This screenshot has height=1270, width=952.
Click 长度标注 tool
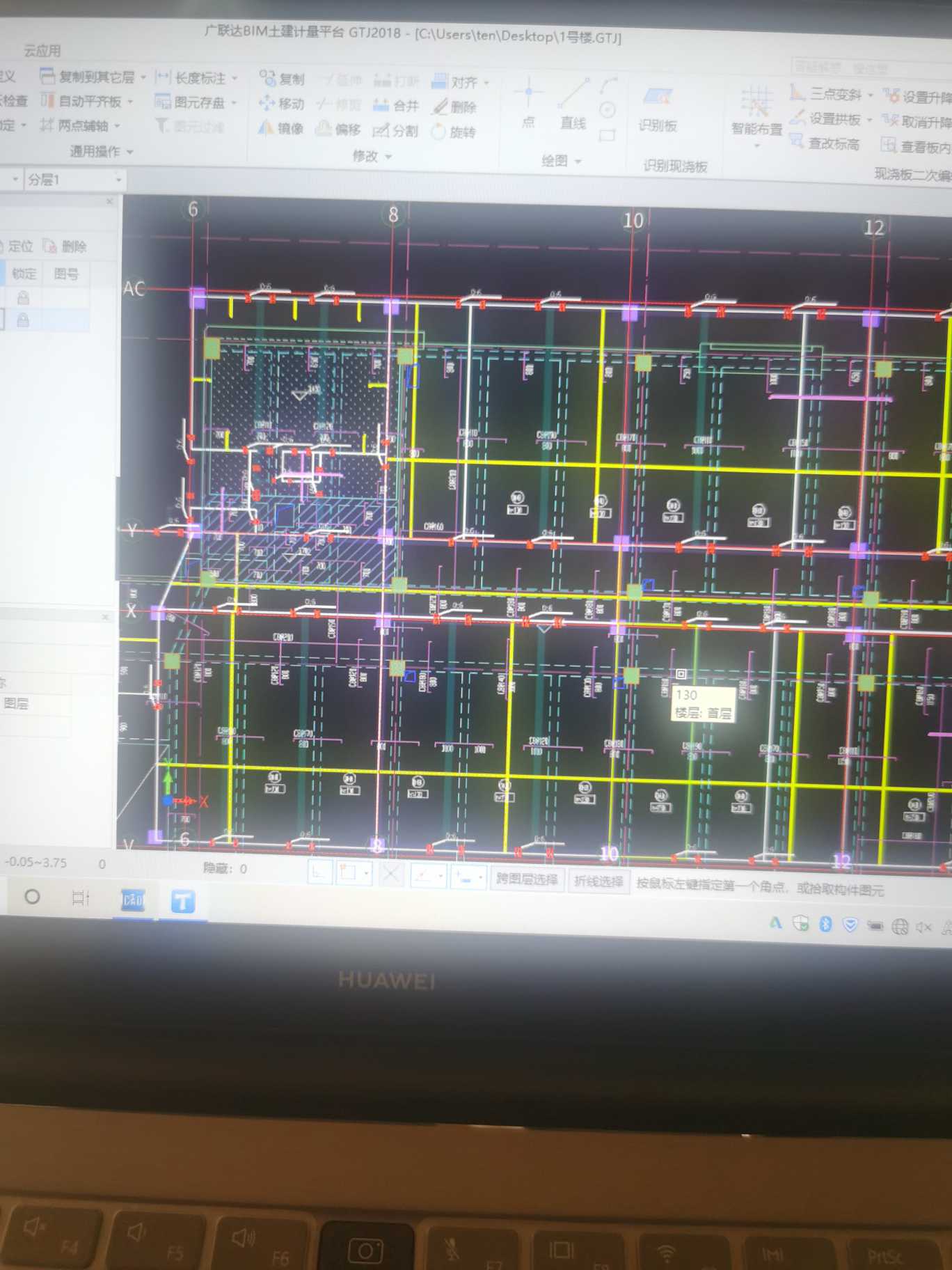(x=191, y=77)
